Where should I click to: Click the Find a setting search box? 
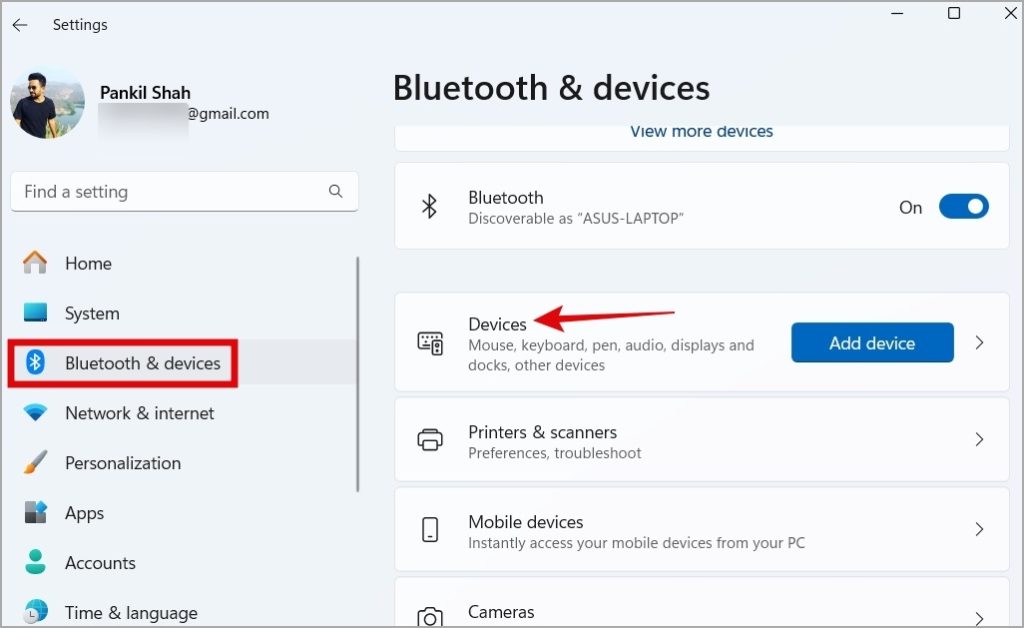tap(170, 191)
